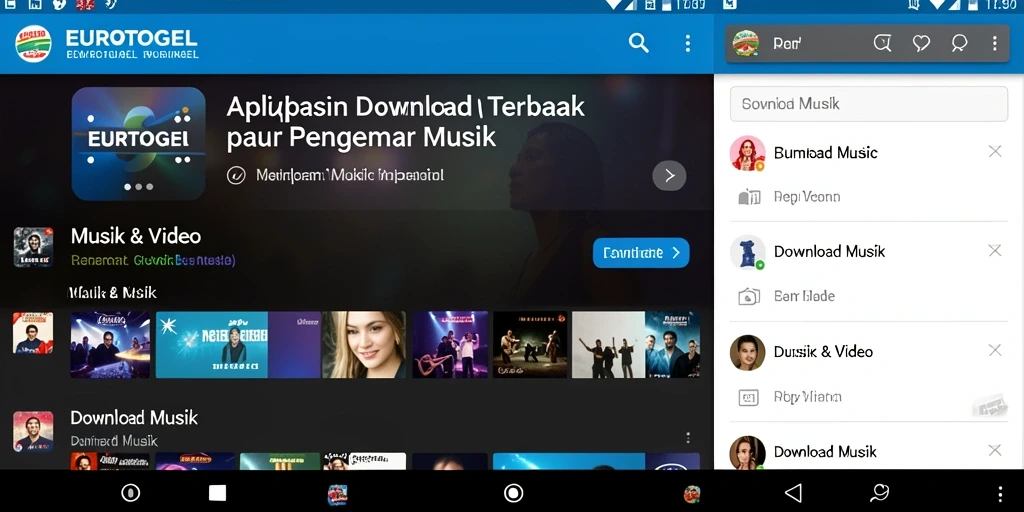This screenshot has height=512, width=1024.
Task: Tap the white square recents button
Action: [217, 492]
